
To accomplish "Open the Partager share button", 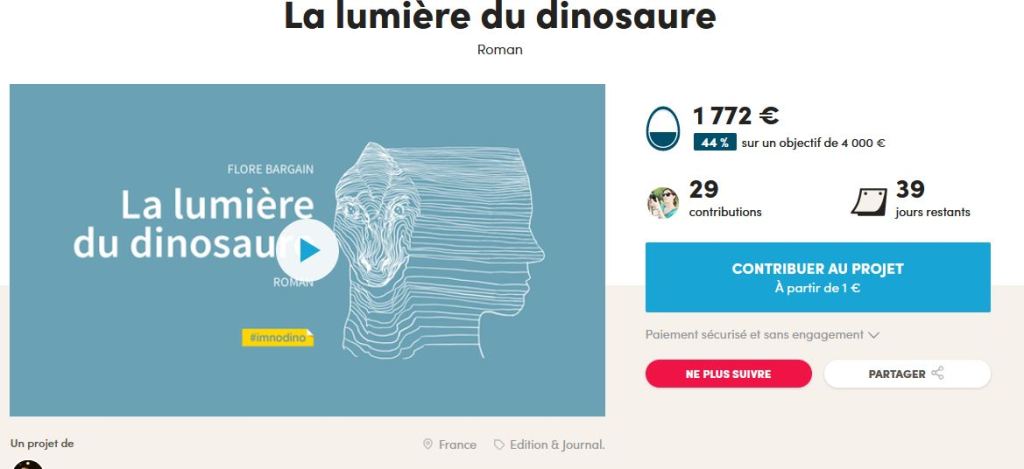I will coord(907,374).
